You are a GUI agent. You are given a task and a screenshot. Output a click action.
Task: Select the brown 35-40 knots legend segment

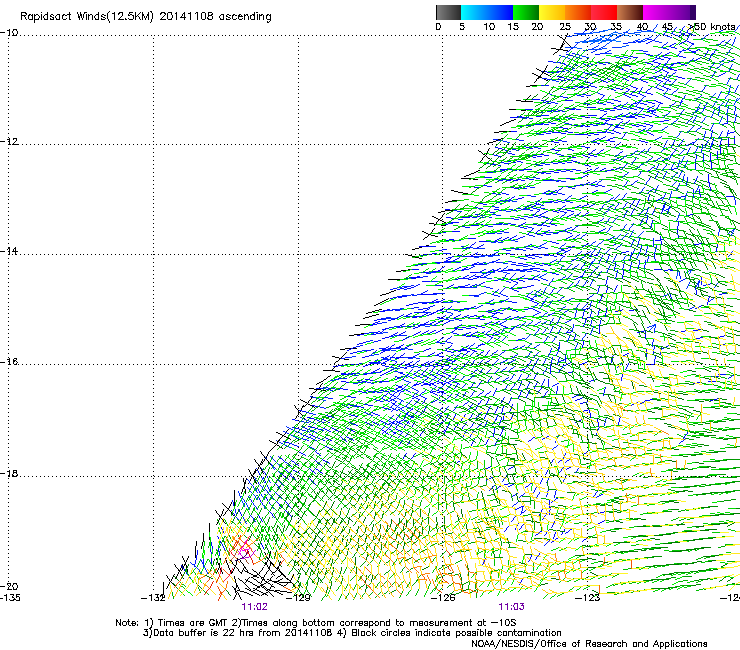point(630,12)
